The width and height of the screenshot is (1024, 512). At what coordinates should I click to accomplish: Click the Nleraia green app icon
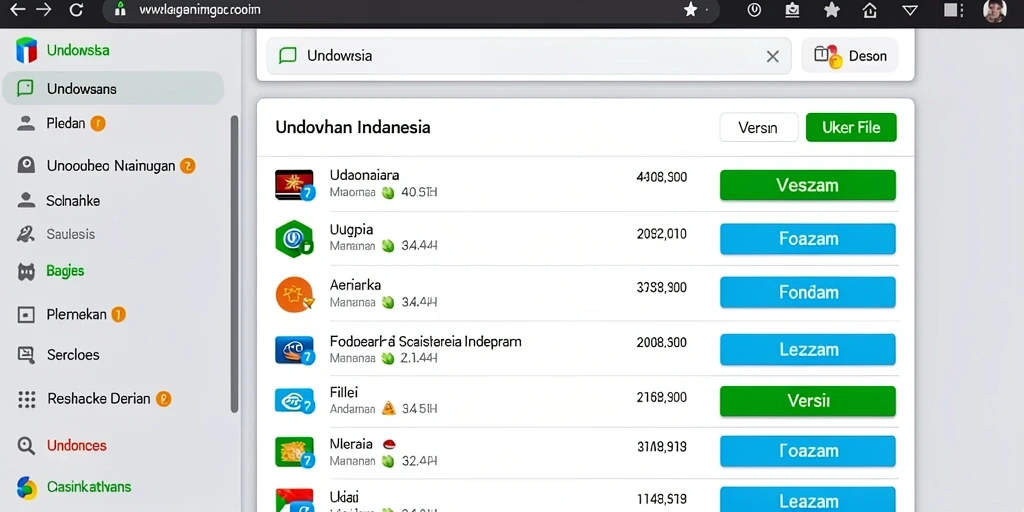coord(295,453)
